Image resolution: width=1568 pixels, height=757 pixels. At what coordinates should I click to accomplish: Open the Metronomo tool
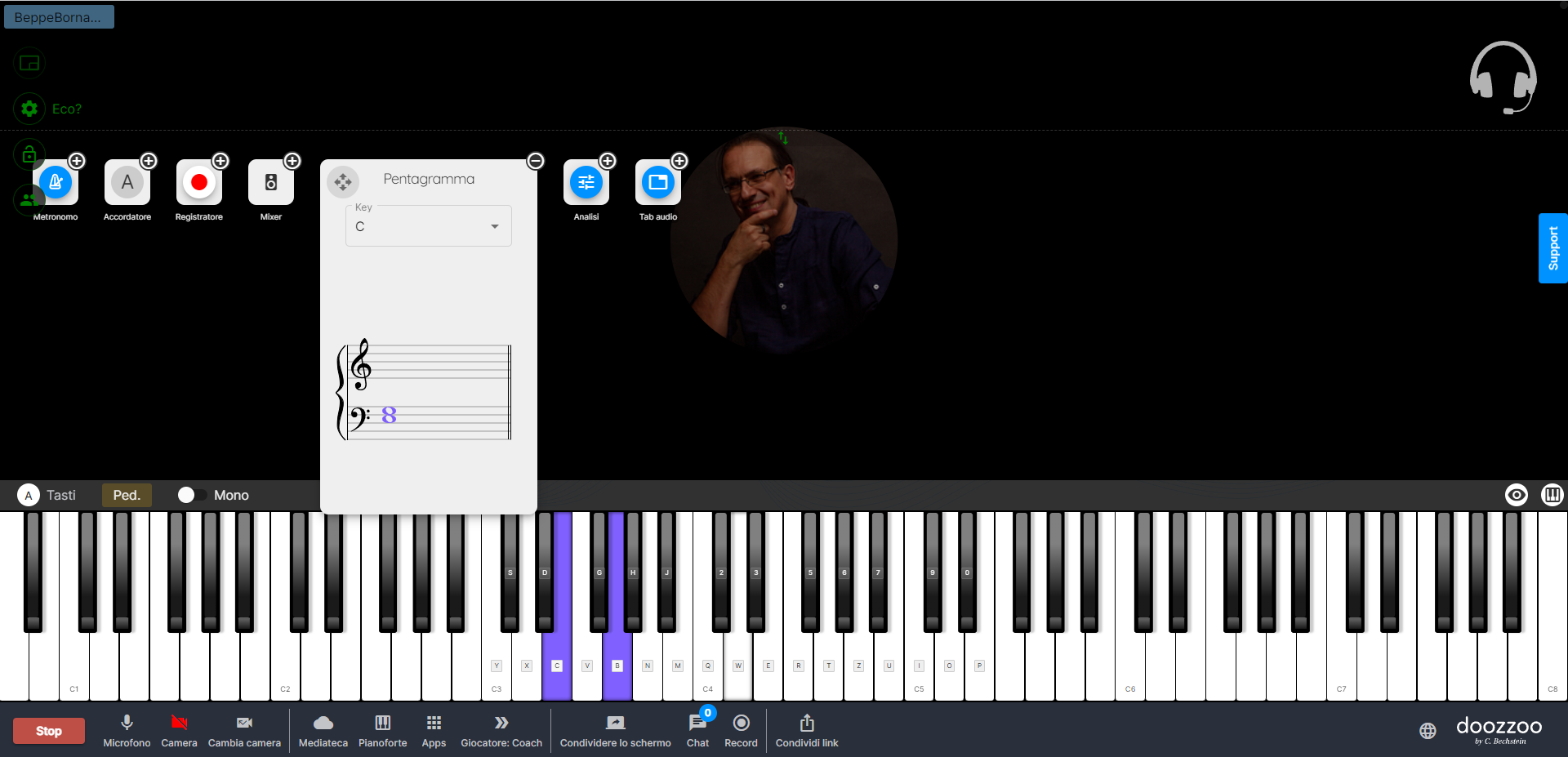pyautogui.click(x=56, y=183)
